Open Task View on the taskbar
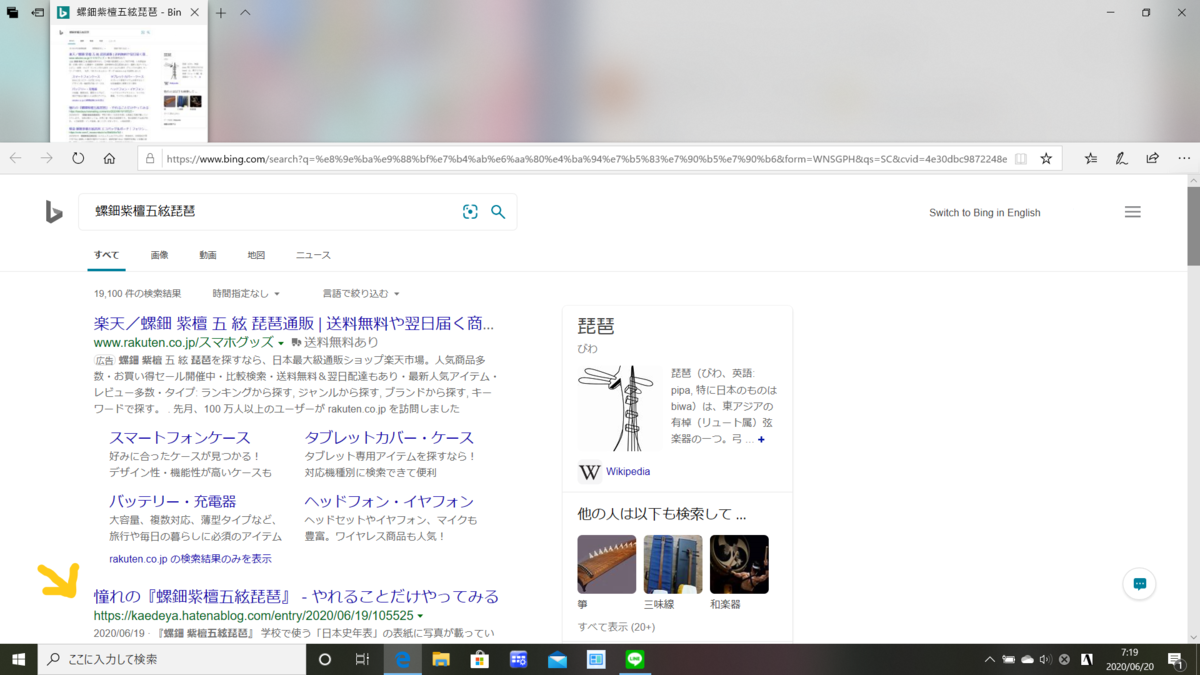Viewport: 1200px width, 675px height. (363, 660)
